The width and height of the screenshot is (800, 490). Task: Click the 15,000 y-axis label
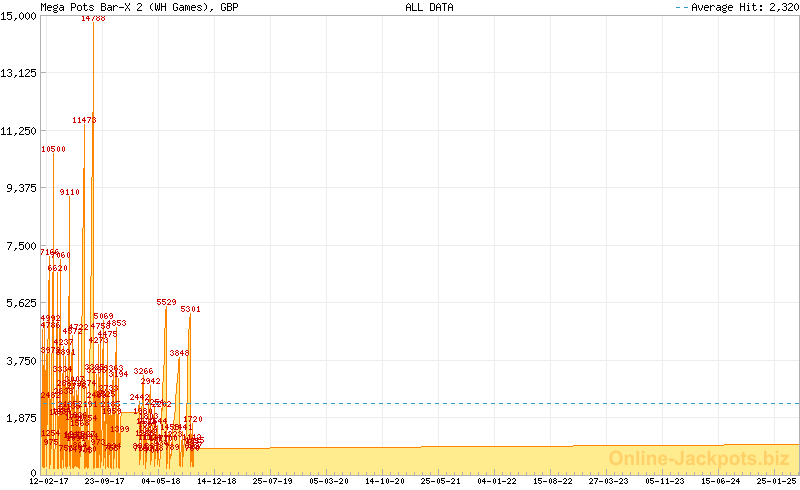(x=20, y=15)
